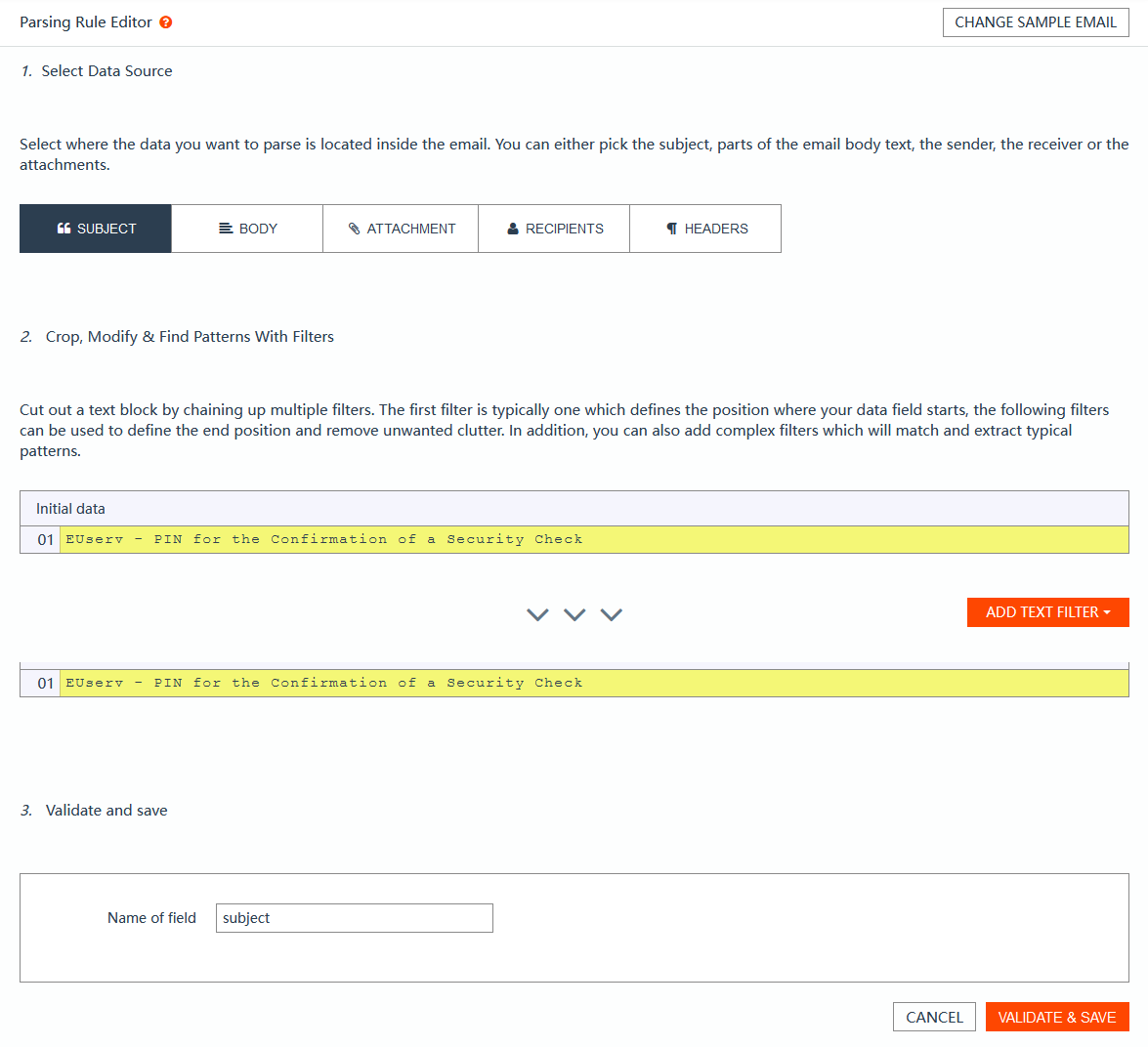Click Validate & Save button
The width and height of the screenshot is (1148, 1047).
(1056, 1017)
